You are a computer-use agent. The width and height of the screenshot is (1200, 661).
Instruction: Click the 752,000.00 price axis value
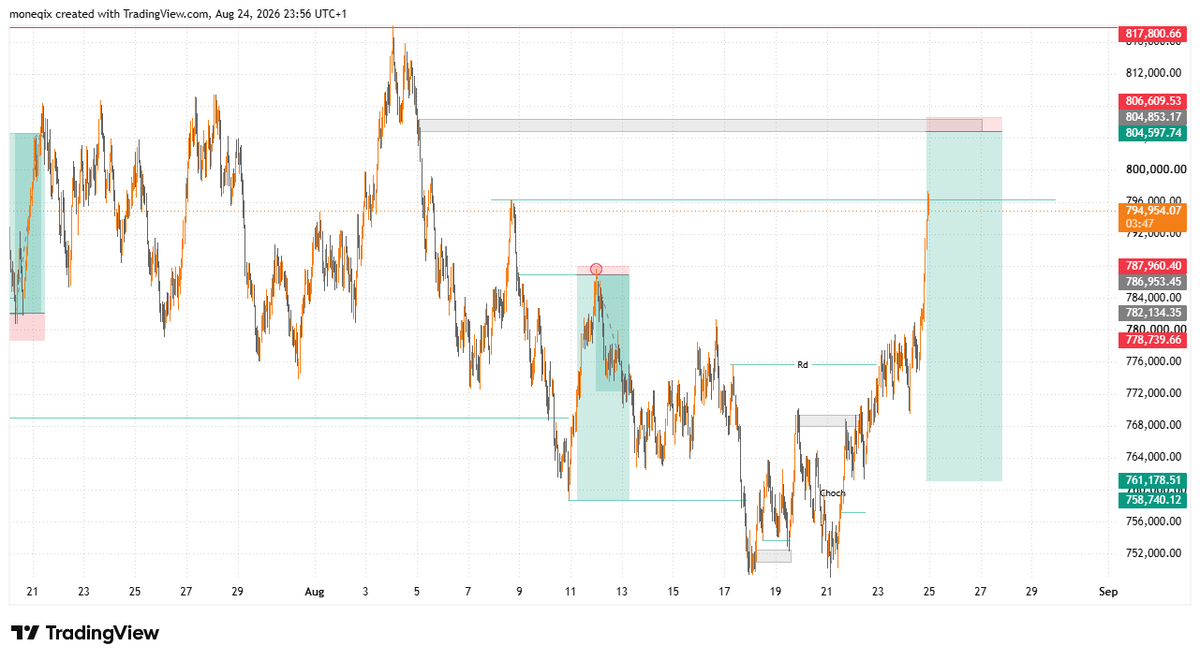(x=1156, y=553)
